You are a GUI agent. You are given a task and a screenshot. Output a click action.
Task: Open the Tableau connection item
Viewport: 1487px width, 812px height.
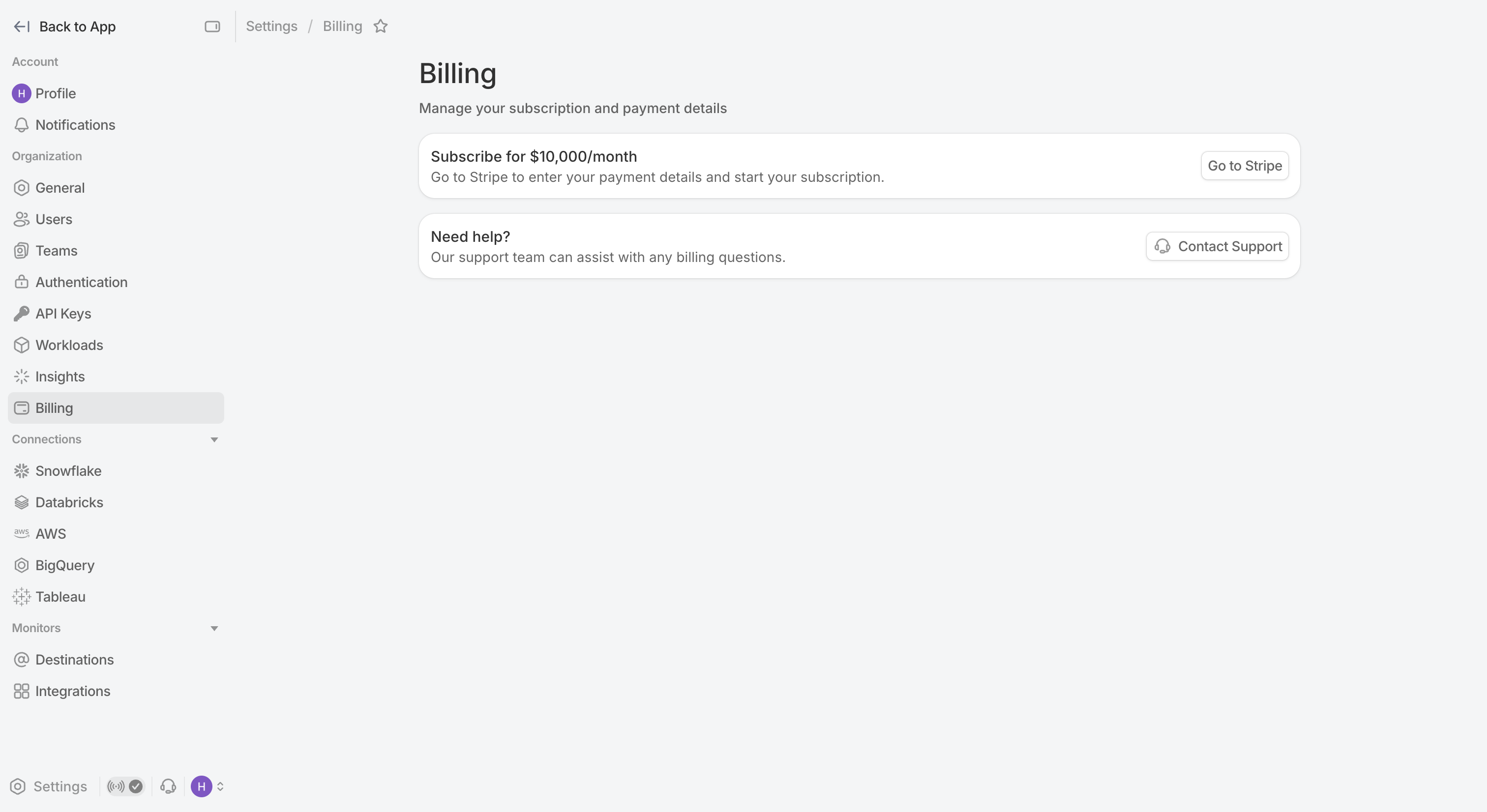tap(116, 597)
